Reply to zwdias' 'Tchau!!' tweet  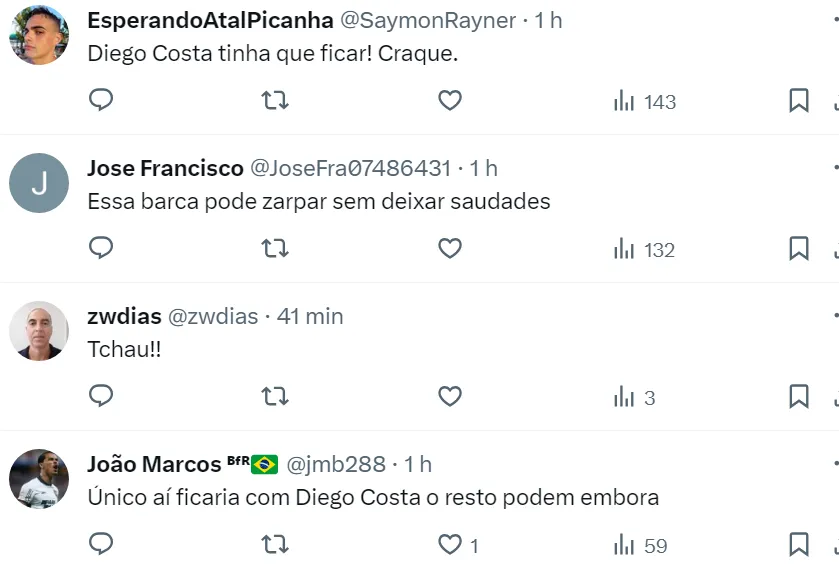[x=101, y=396]
